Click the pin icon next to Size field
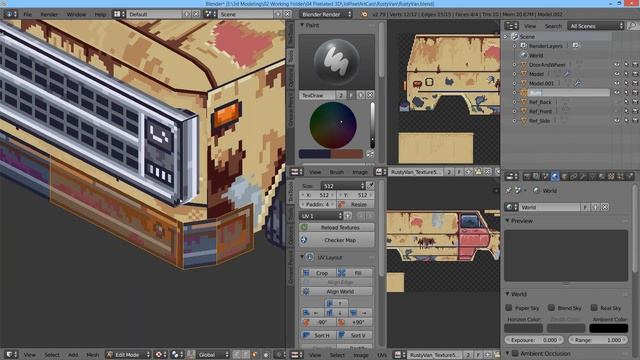This screenshot has height=360, width=640. pos(370,186)
